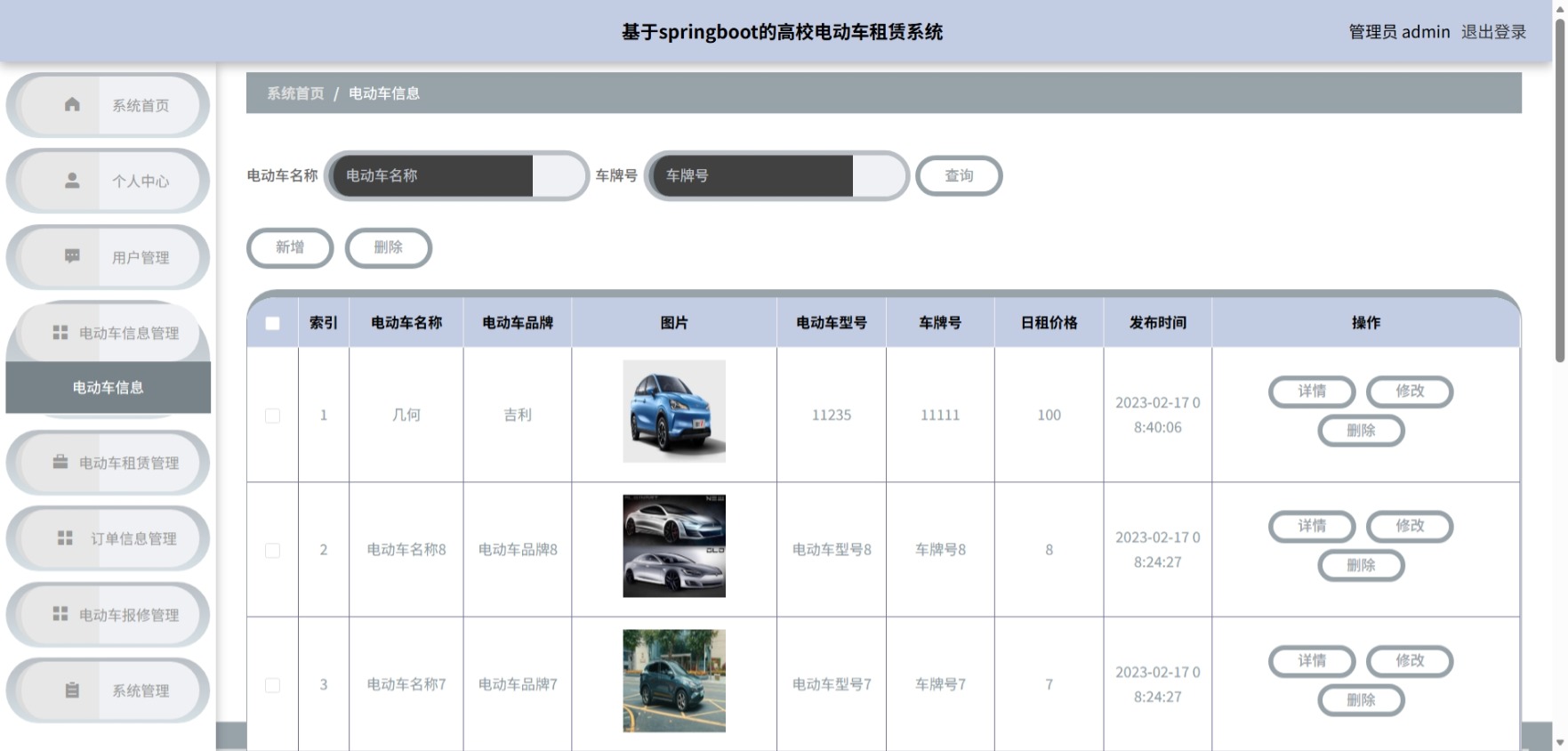Select 电动车信息 submenu item

click(109, 387)
